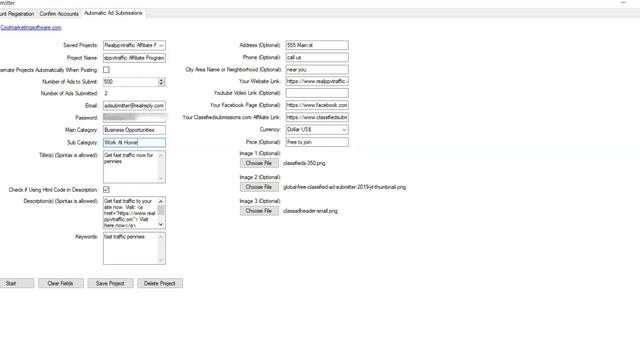Adjust Number of Ads spinner arrows
This screenshot has height=360, width=640.
(x=162, y=82)
